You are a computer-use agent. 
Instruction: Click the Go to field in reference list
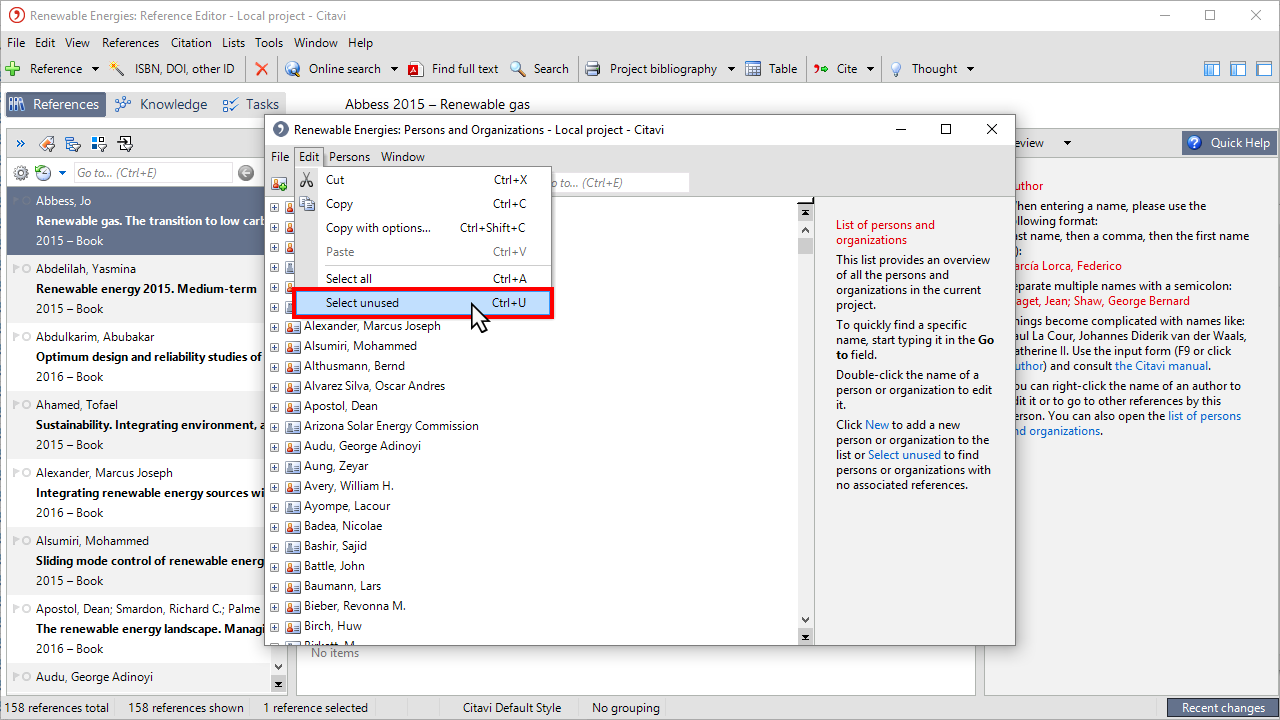(x=153, y=173)
